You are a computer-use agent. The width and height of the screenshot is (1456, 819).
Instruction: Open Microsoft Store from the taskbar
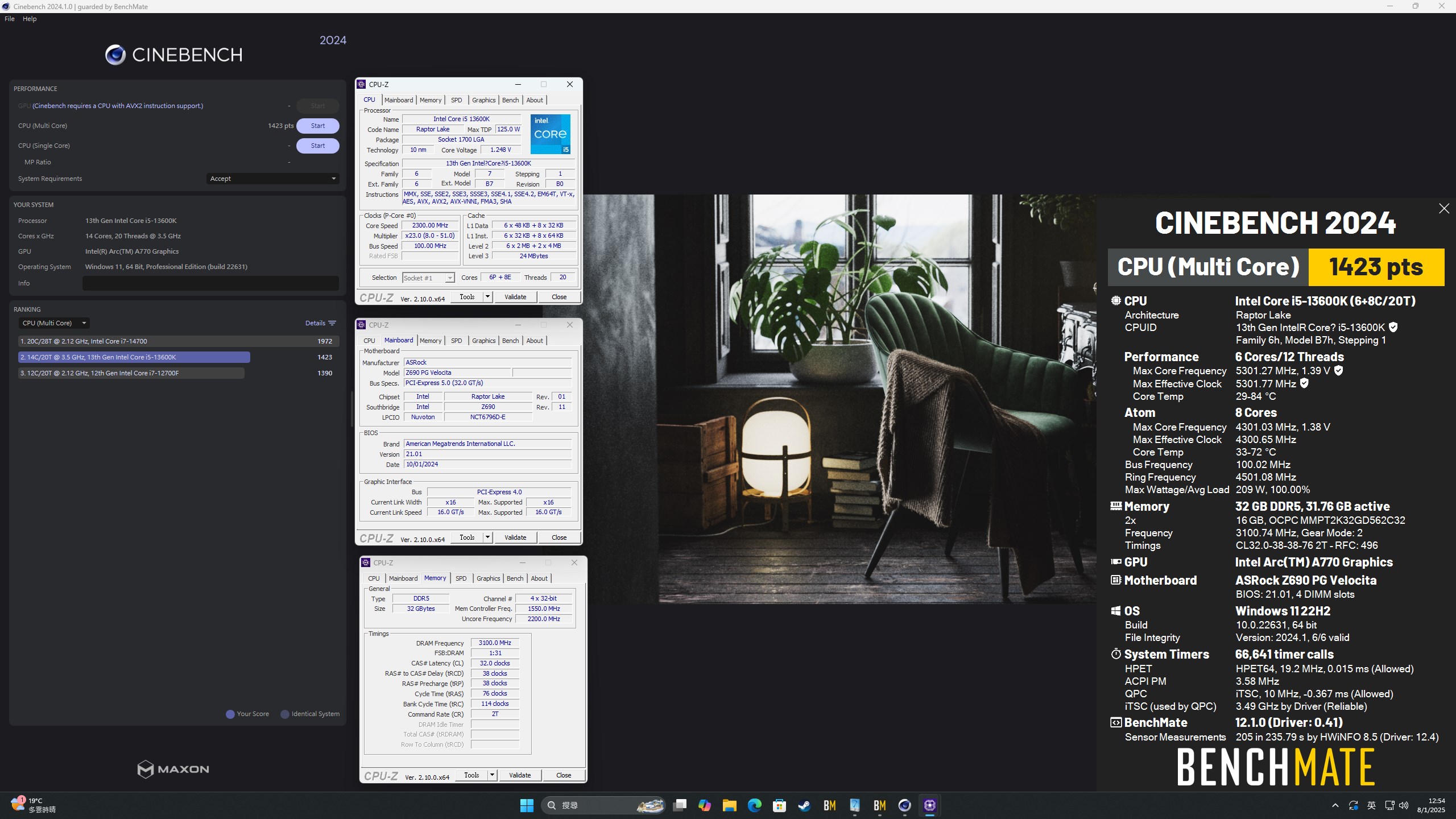pos(780,805)
